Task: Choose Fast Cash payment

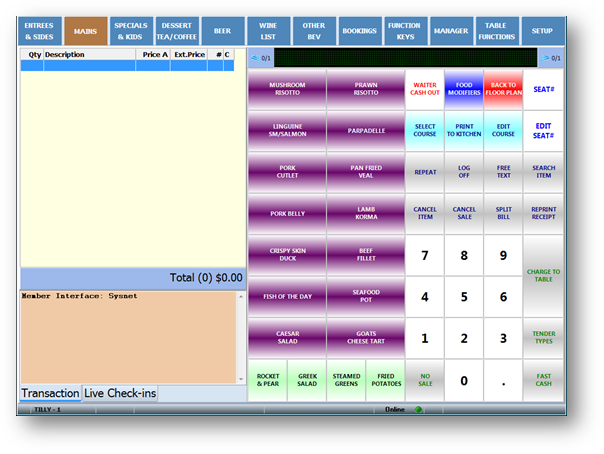Action: pos(543,380)
